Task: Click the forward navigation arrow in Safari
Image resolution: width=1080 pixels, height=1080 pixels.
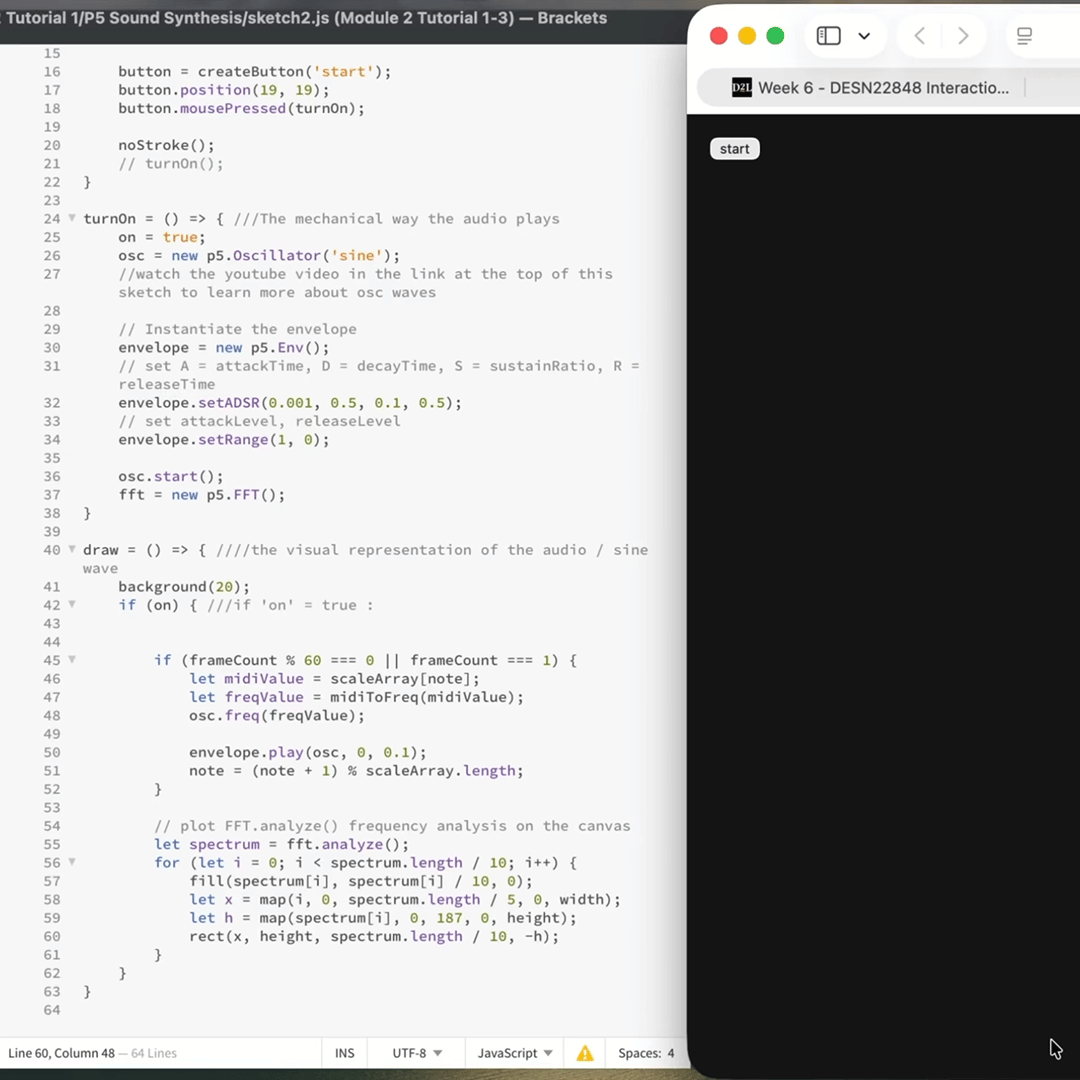Action: [x=963, y=36]
